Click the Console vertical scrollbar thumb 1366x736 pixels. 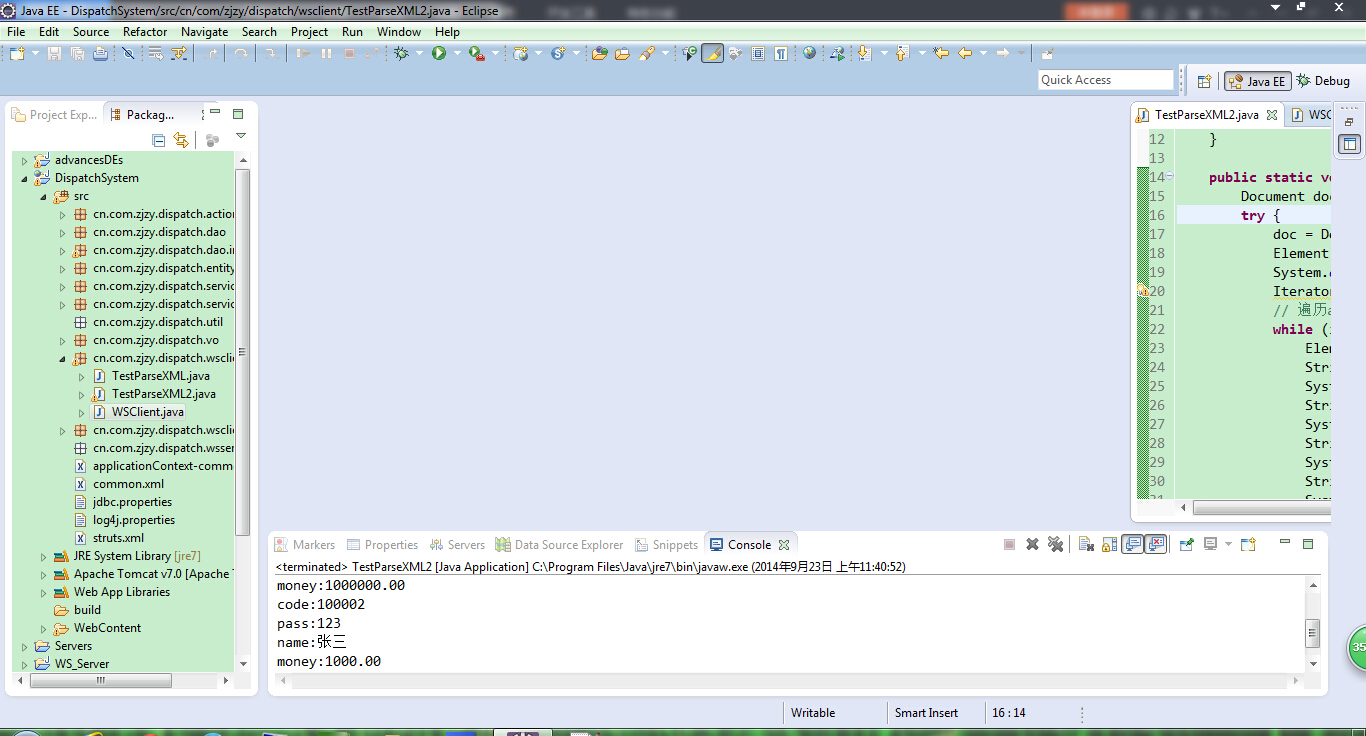coord(1313,632)
